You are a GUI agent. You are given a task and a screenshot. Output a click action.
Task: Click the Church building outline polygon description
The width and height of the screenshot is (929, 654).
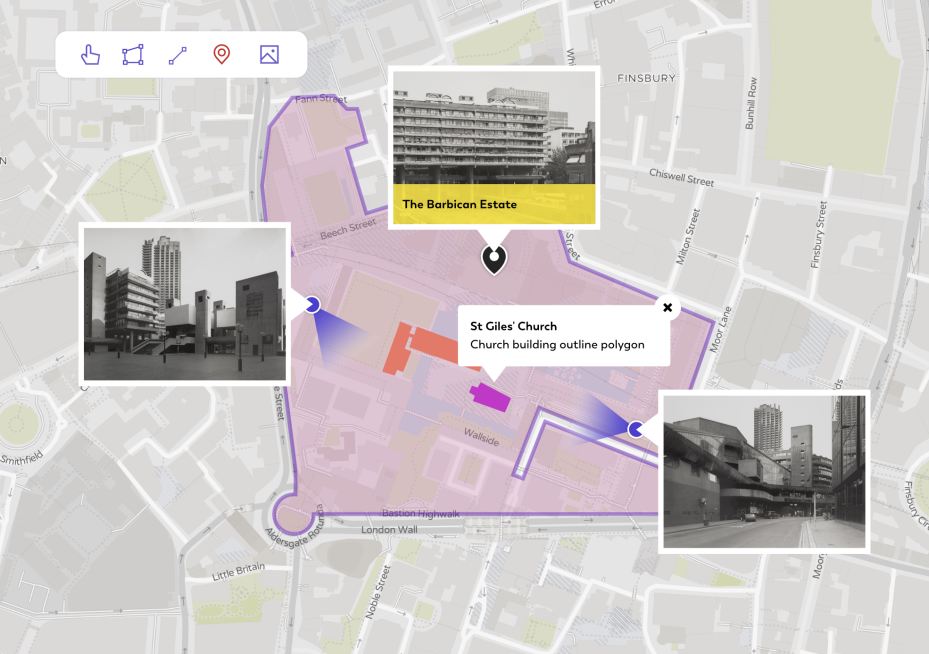coord(557,345)
